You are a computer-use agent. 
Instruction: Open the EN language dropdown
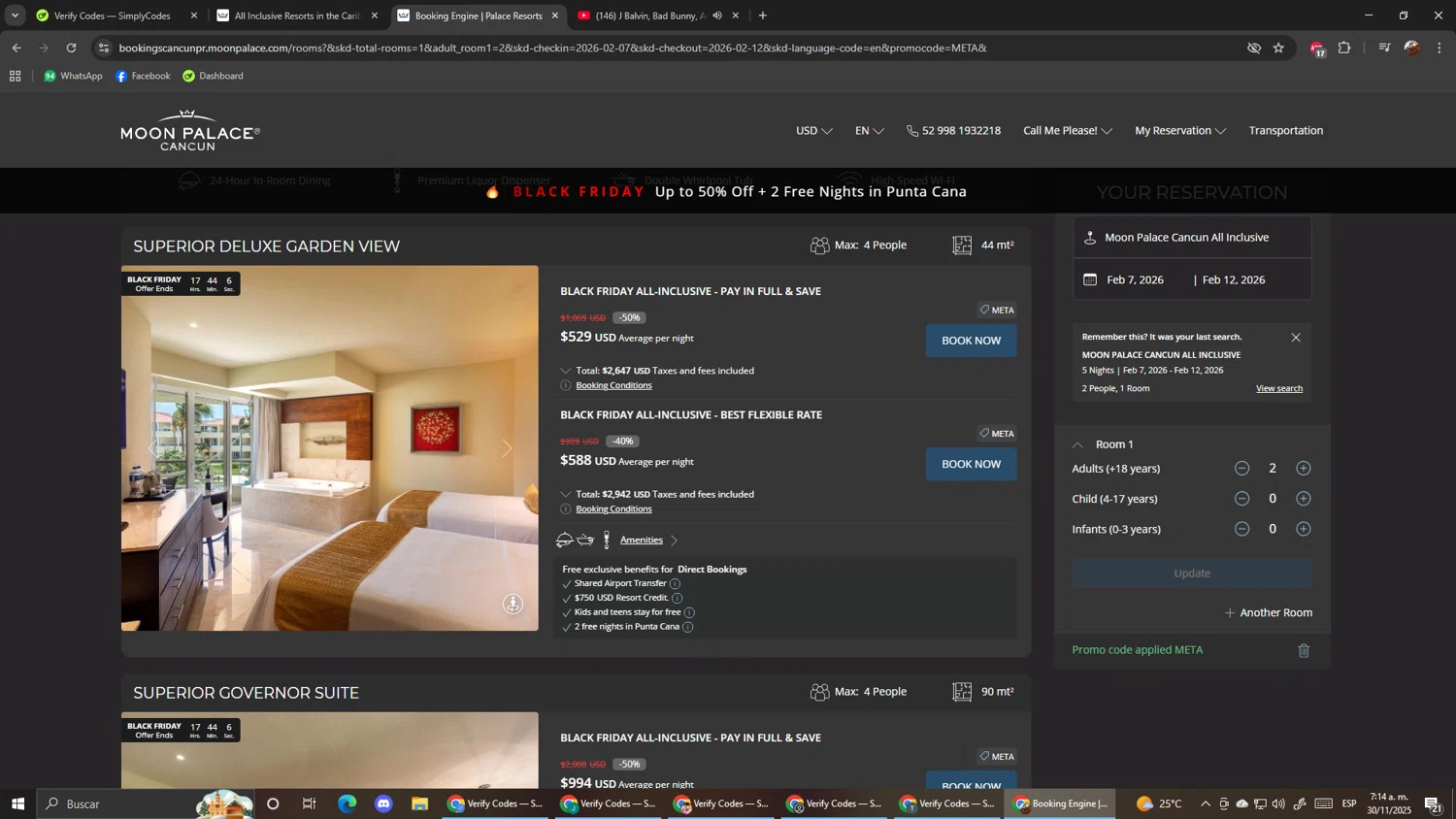click(x=869, y=131)
